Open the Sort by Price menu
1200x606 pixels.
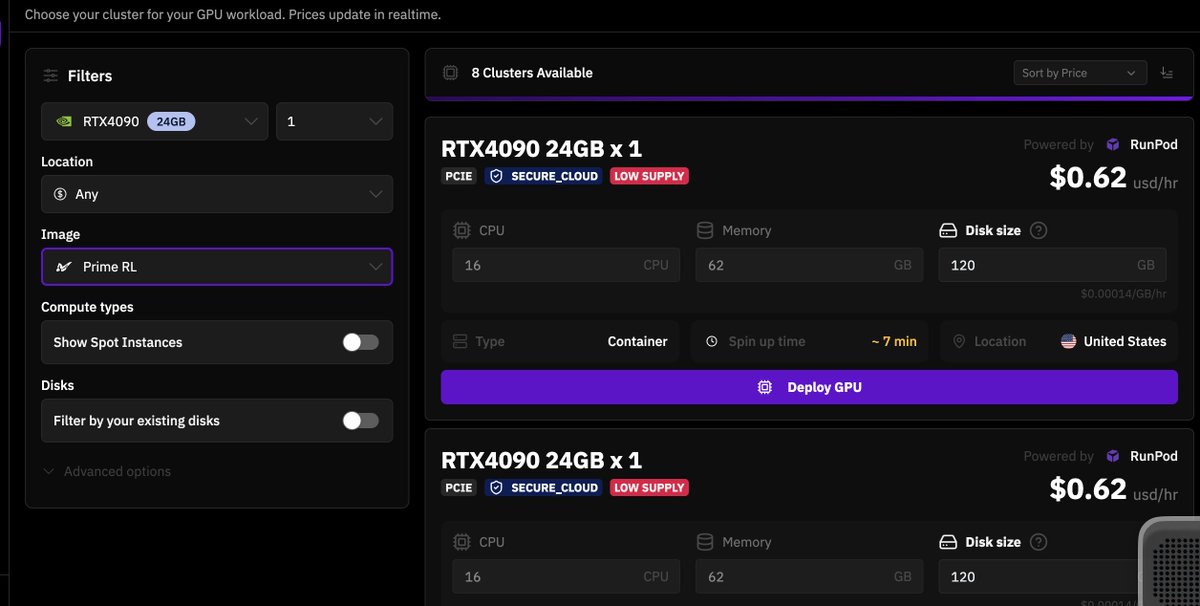coord(1078,73)
